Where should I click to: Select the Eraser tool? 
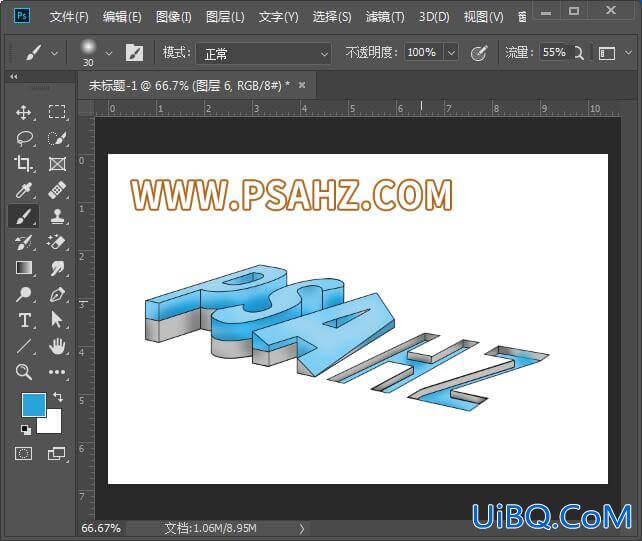[57, 242]
